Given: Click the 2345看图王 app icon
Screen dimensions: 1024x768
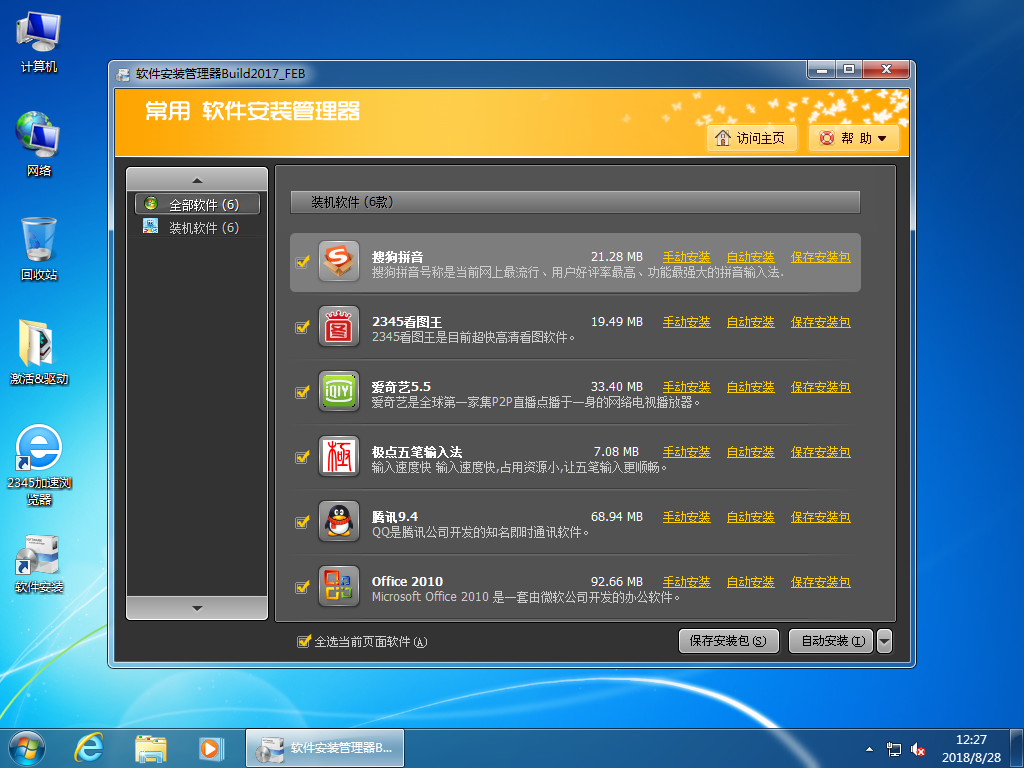Looking at the screenshot, I should point(339,326).
